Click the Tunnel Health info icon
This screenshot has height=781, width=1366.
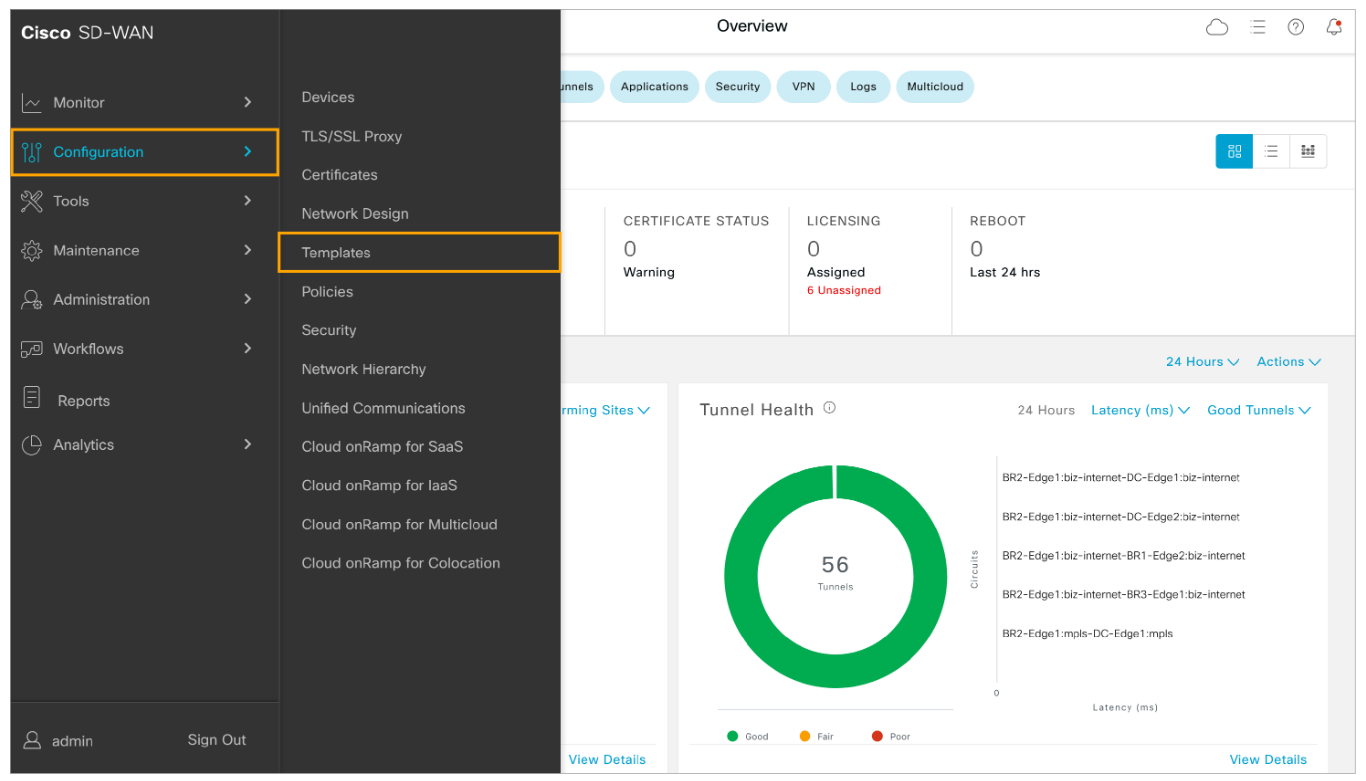[829, 408]
